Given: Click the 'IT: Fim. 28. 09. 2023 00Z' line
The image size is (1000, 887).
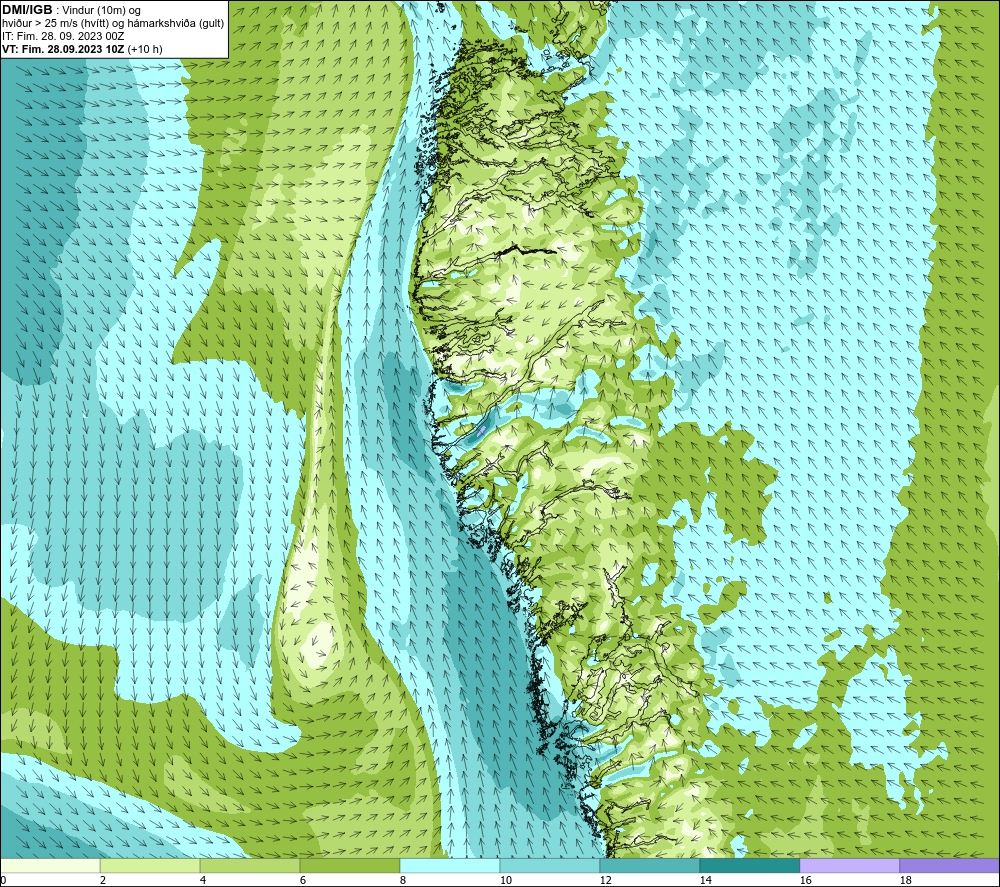Looking at the screenshot, I should 63,36.
